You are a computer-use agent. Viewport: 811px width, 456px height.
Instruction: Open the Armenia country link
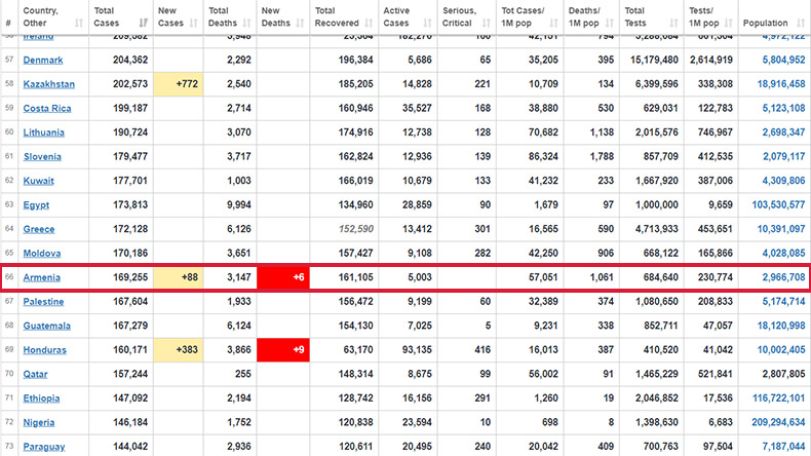tap(41, 278)
